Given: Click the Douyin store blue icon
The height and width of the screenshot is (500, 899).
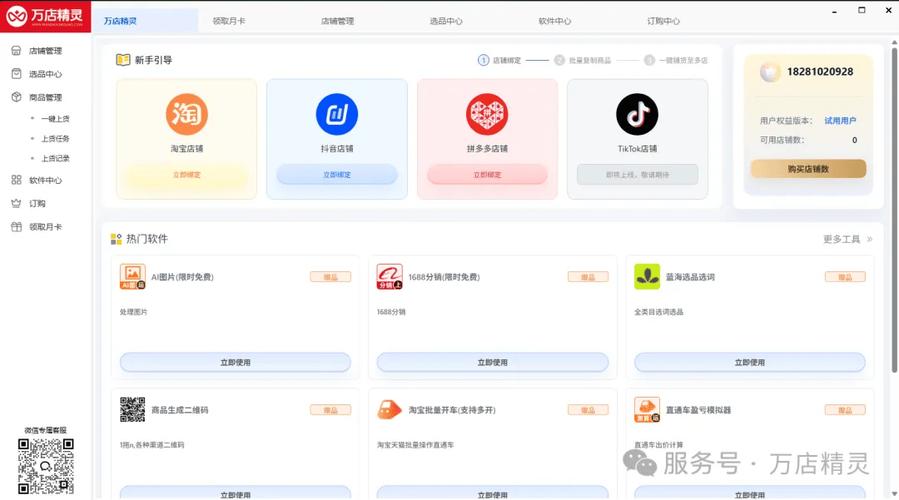Looking at the screenshot, I should point(337,114).
